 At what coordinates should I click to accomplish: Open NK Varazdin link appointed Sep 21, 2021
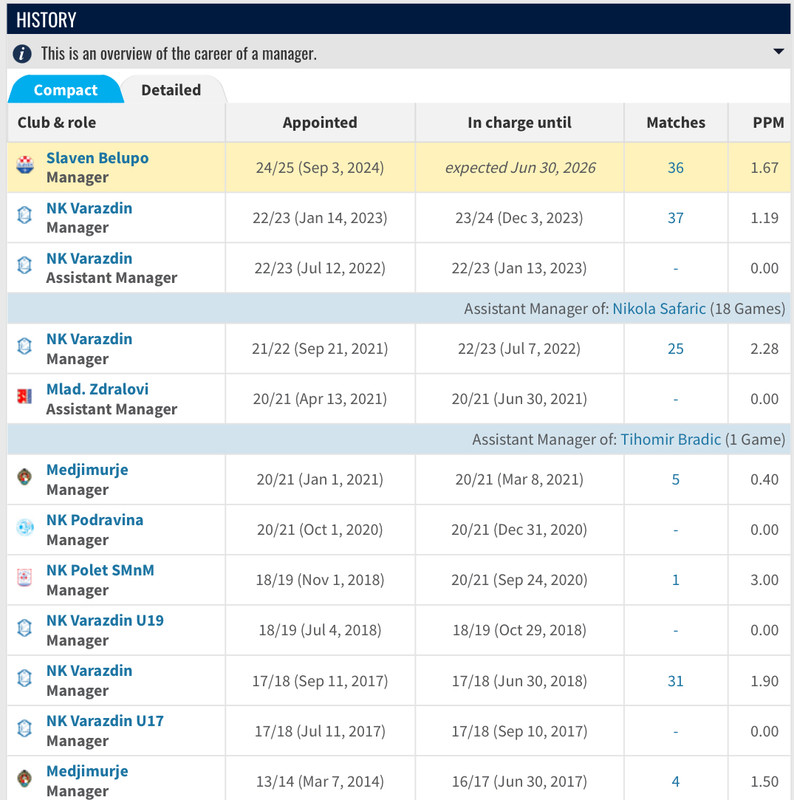(89, 339)
